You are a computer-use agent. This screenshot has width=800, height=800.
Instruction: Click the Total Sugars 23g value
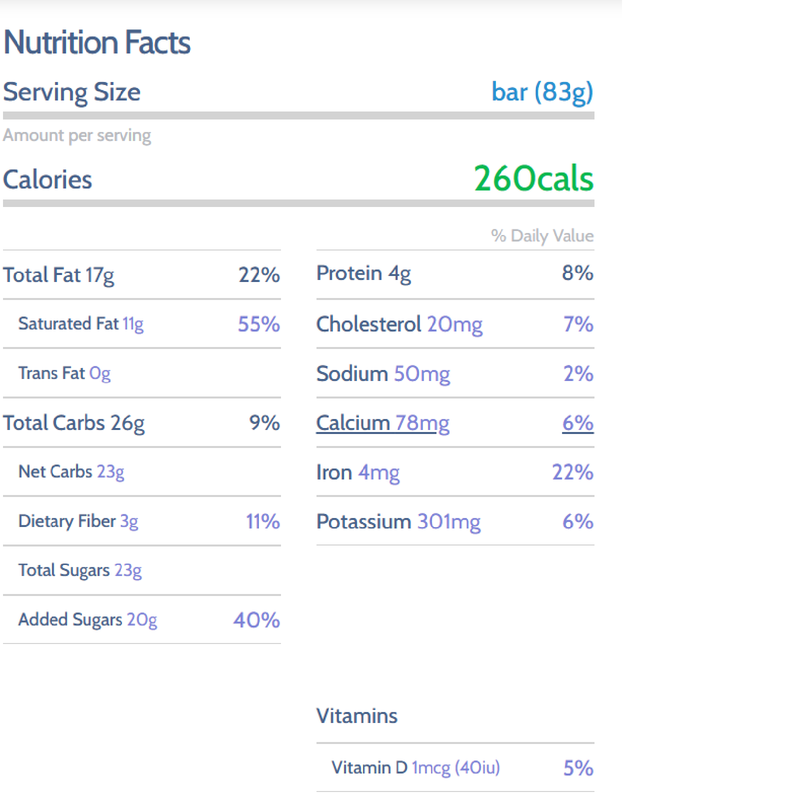tap(127, 570)
